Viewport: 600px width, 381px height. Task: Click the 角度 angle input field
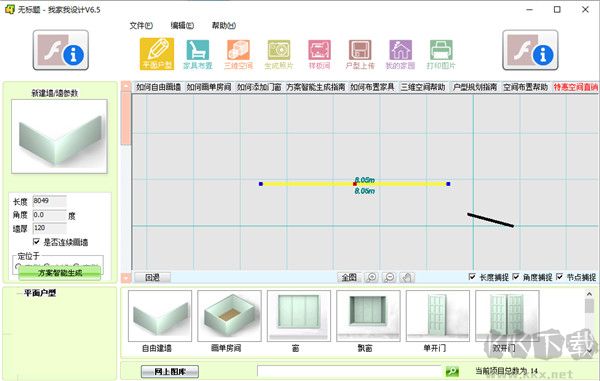click(49, 215)
